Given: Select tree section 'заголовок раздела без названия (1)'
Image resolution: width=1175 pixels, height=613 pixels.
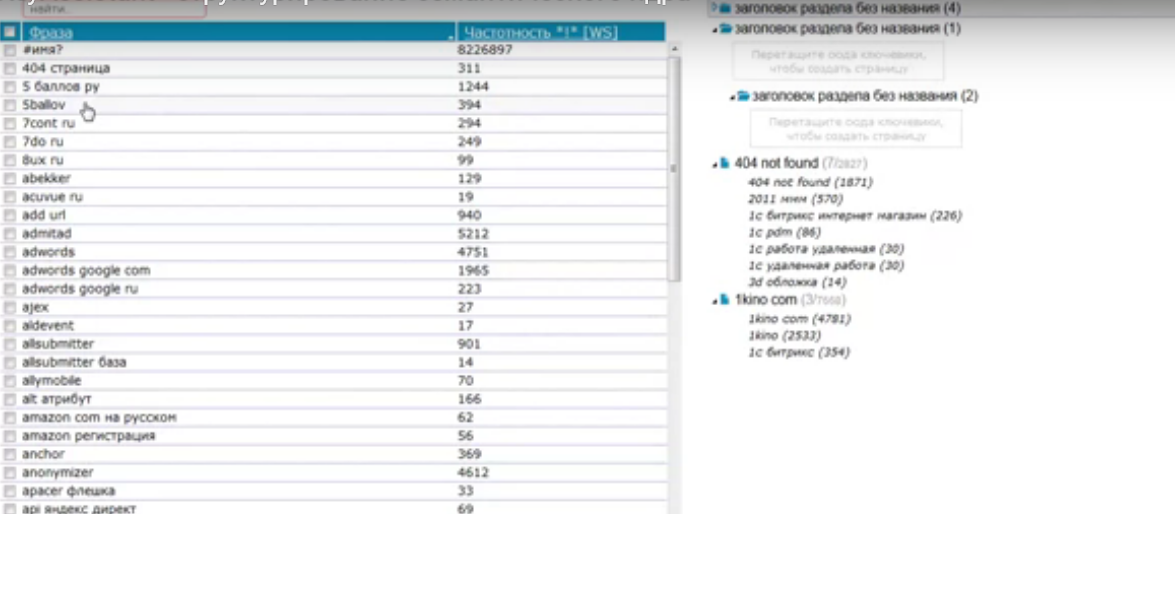Looking at the screenshot, I should (848, 28).
